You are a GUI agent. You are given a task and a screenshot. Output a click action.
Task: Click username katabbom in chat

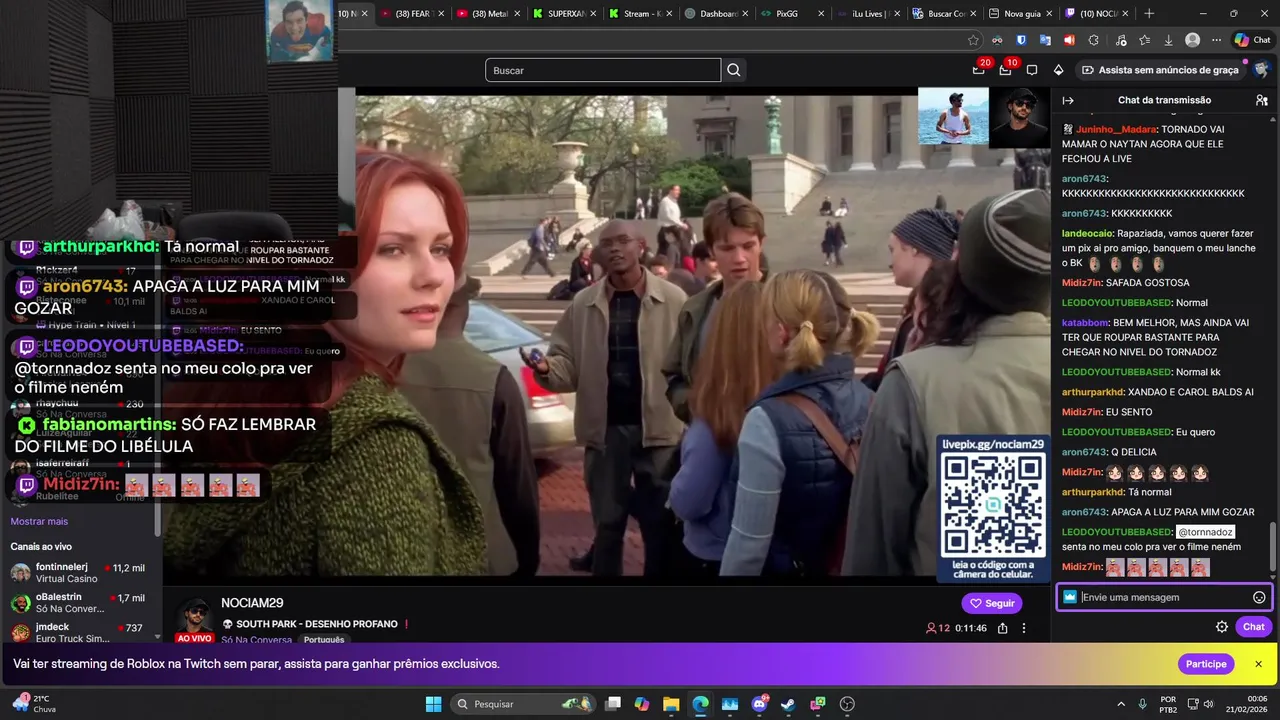tap(1084, 323)
